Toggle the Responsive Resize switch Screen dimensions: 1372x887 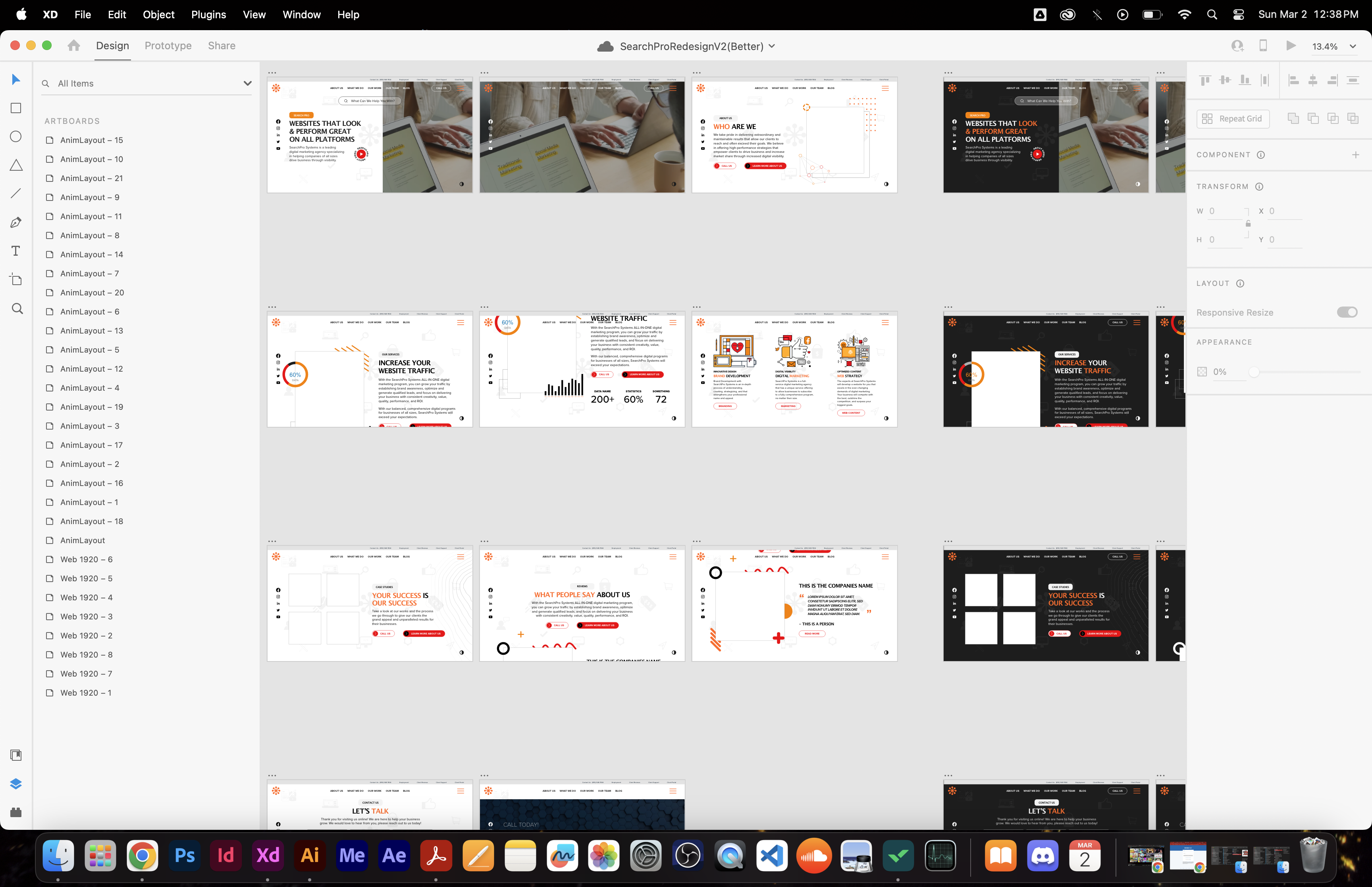1347,312
